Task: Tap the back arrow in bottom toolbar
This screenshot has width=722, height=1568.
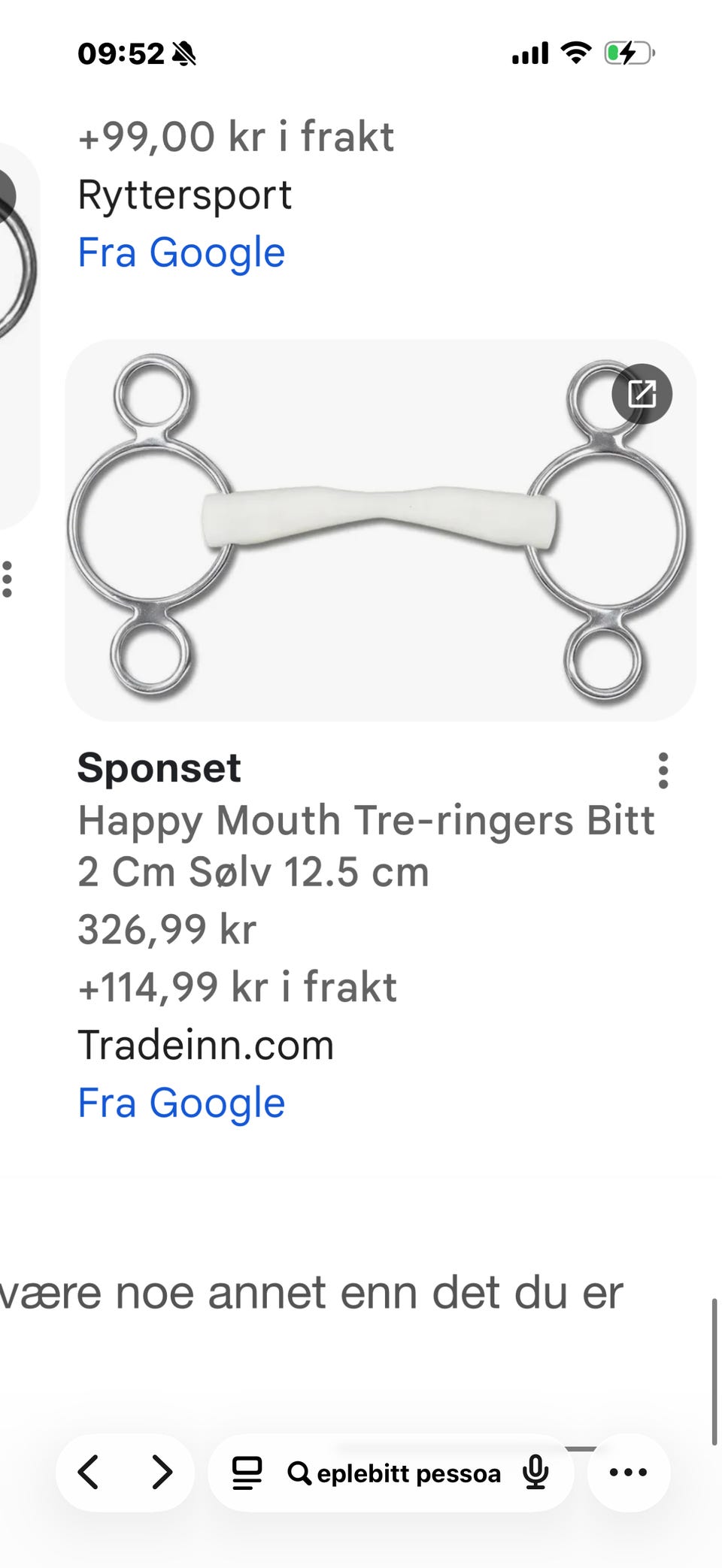Action: [89, 1472]
